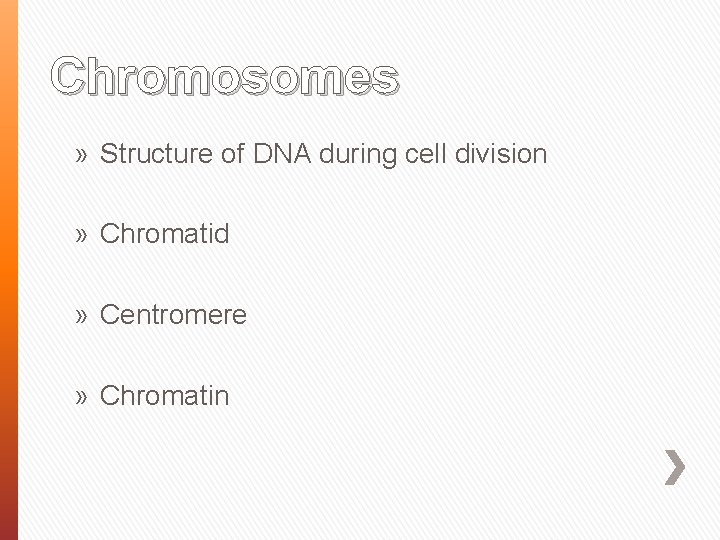Click the Centromere bullet text

coord(173,315)
